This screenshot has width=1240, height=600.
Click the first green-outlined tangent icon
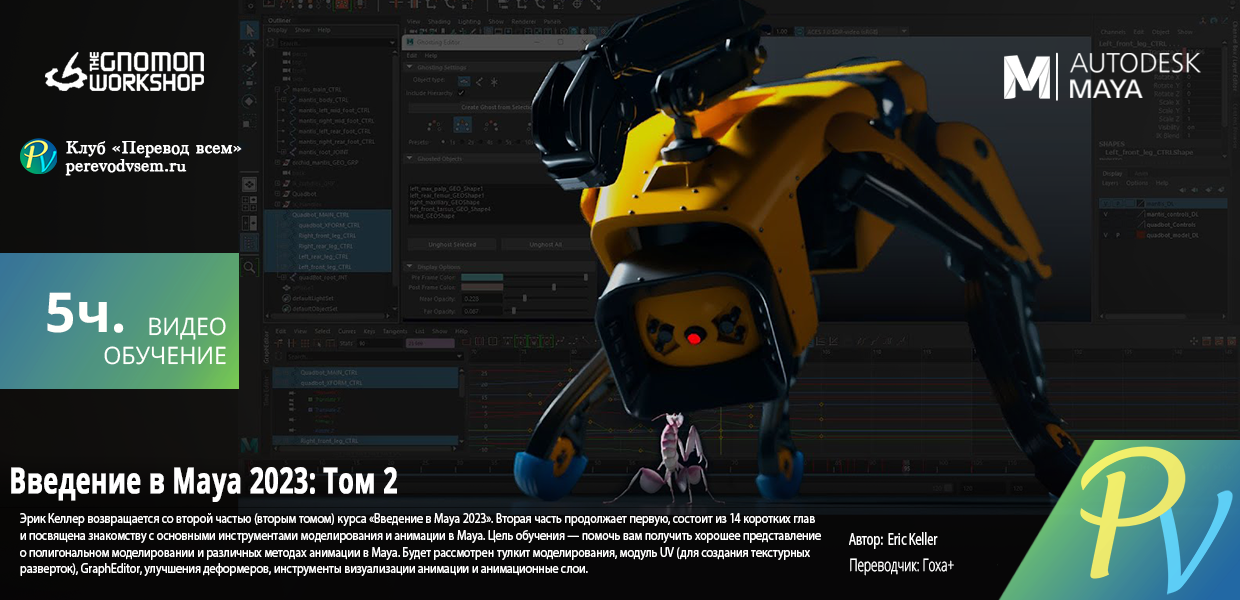520,342
